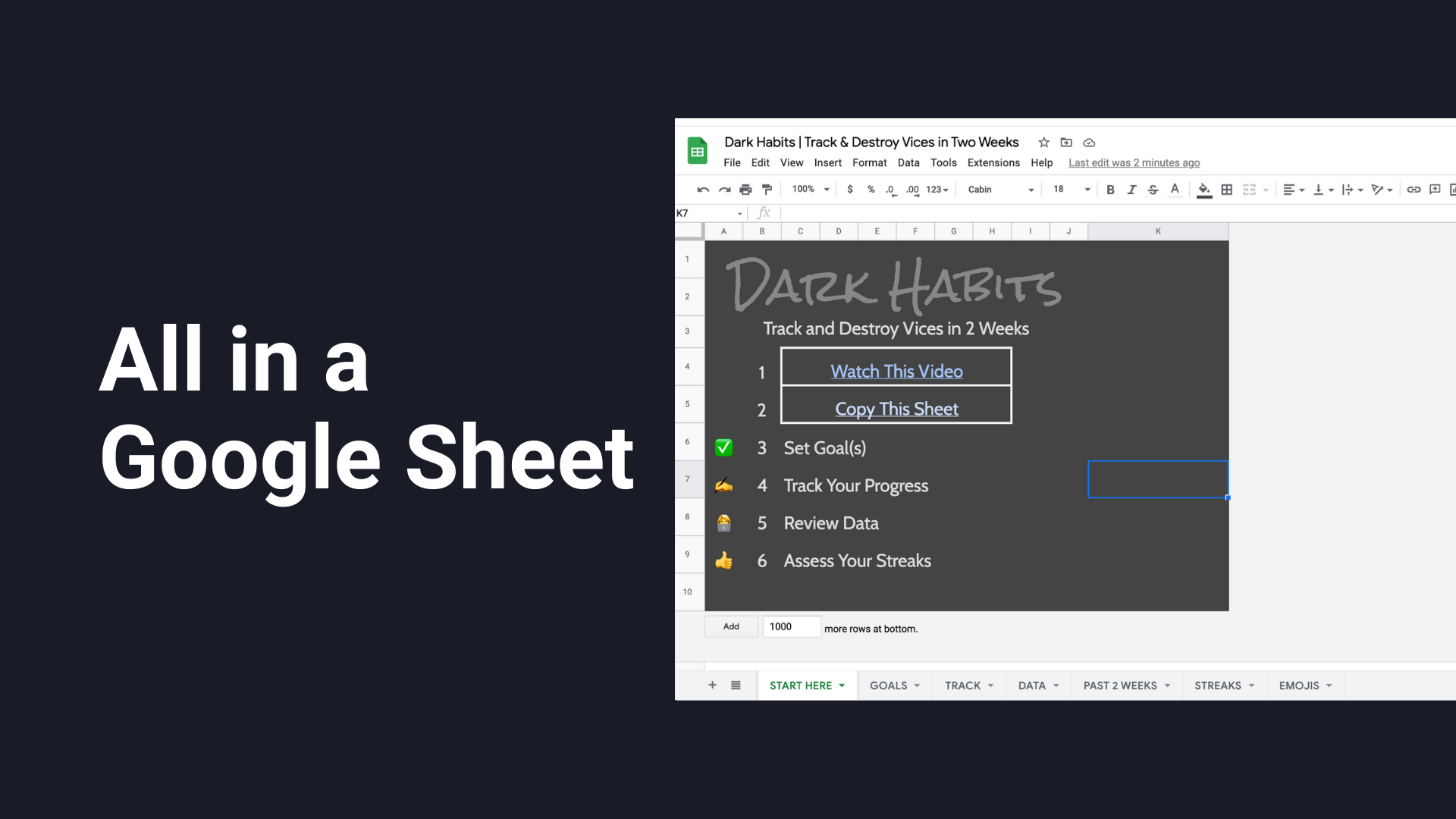Viewport: 1456px width, 819px height.
Task: Star the Dark Habits document
Action: (1043, 143)
